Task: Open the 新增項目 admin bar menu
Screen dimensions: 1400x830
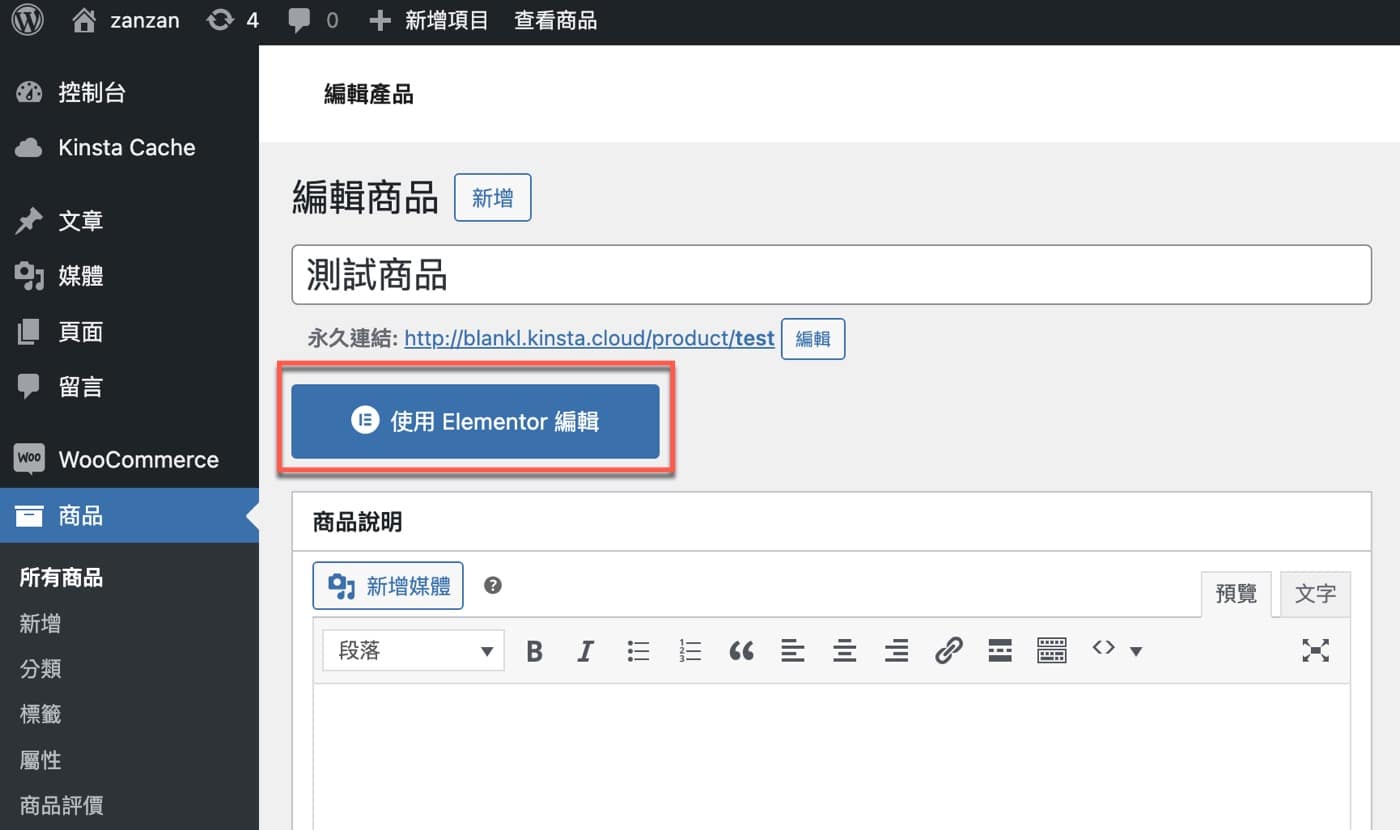Action: 428,20
